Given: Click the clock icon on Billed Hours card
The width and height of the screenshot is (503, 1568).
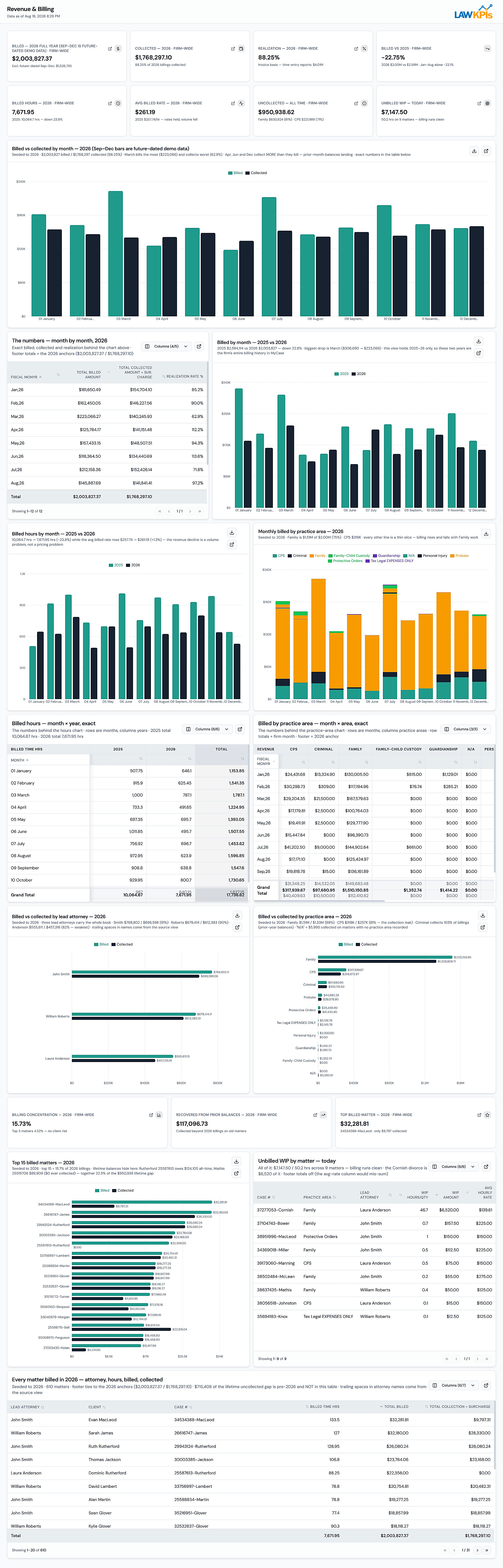Looking at the screenshot, I should 118,103.
